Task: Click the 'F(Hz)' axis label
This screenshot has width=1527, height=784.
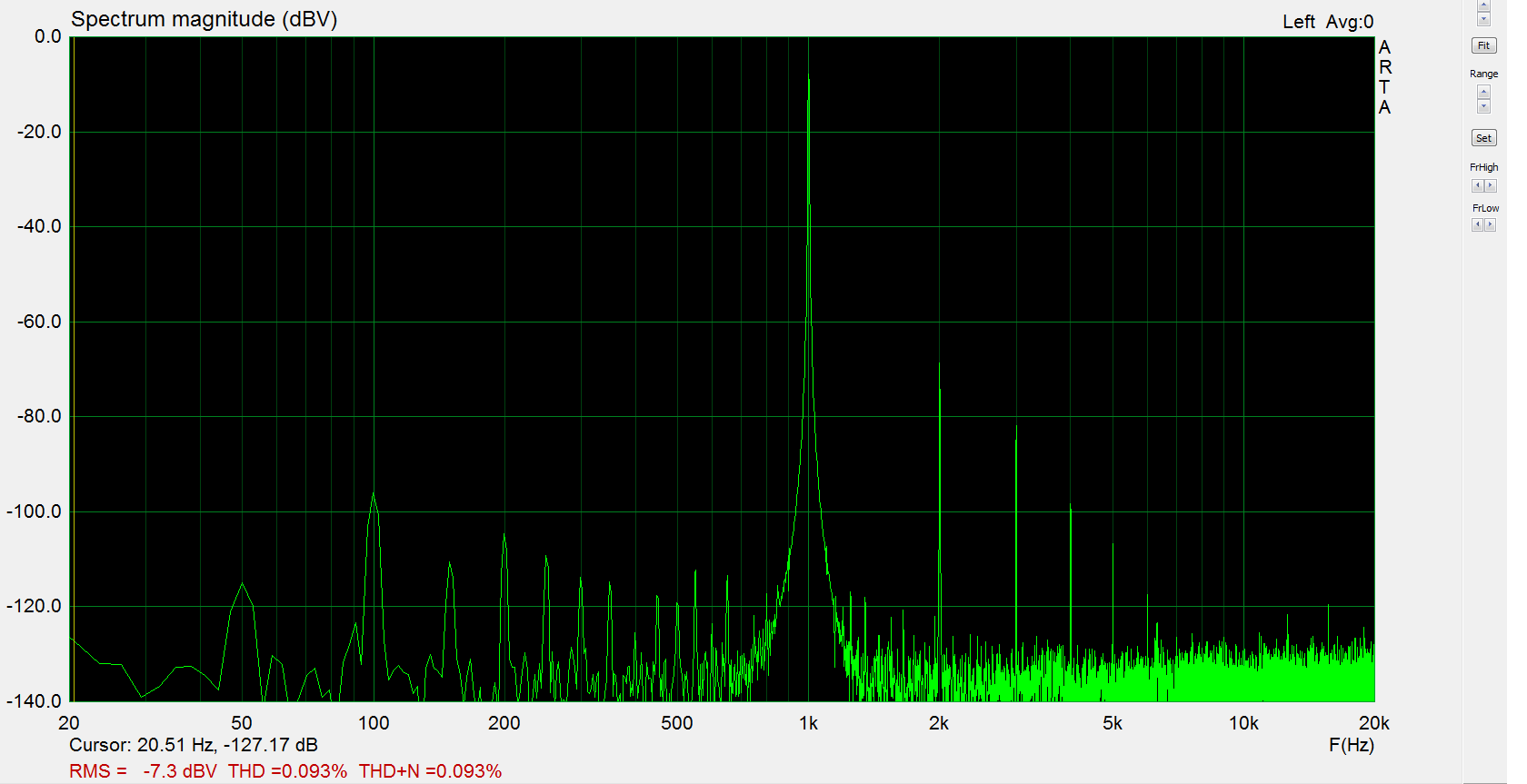Action: pyautogui.click(x=1351, y=745)
